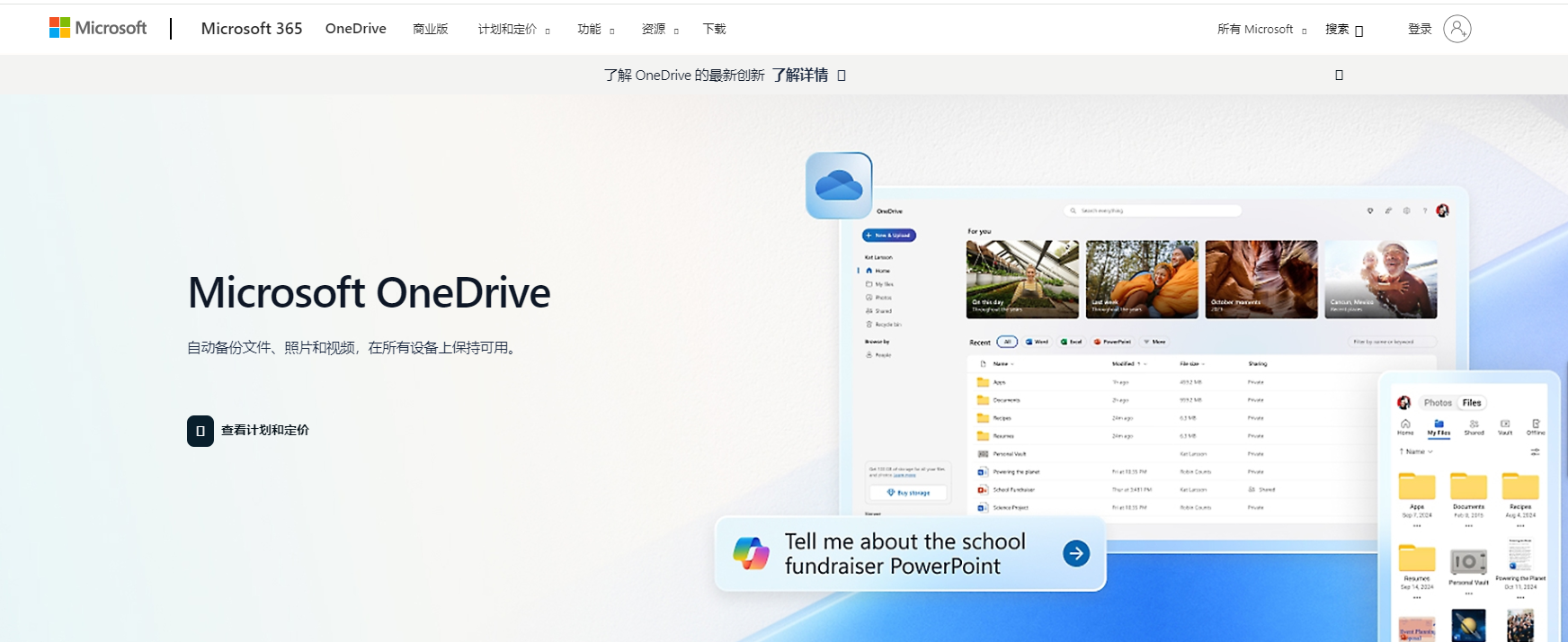Open the 搜索 search button
This screenshot has height=642, width=1568.
1344,30
